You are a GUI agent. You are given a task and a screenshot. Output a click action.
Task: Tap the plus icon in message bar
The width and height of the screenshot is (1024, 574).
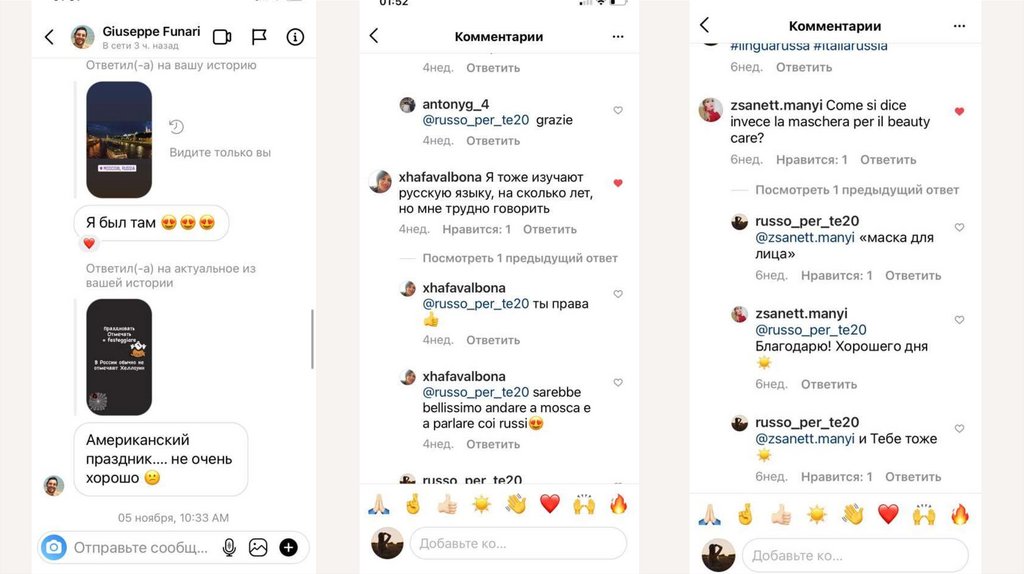coord(288,547)
